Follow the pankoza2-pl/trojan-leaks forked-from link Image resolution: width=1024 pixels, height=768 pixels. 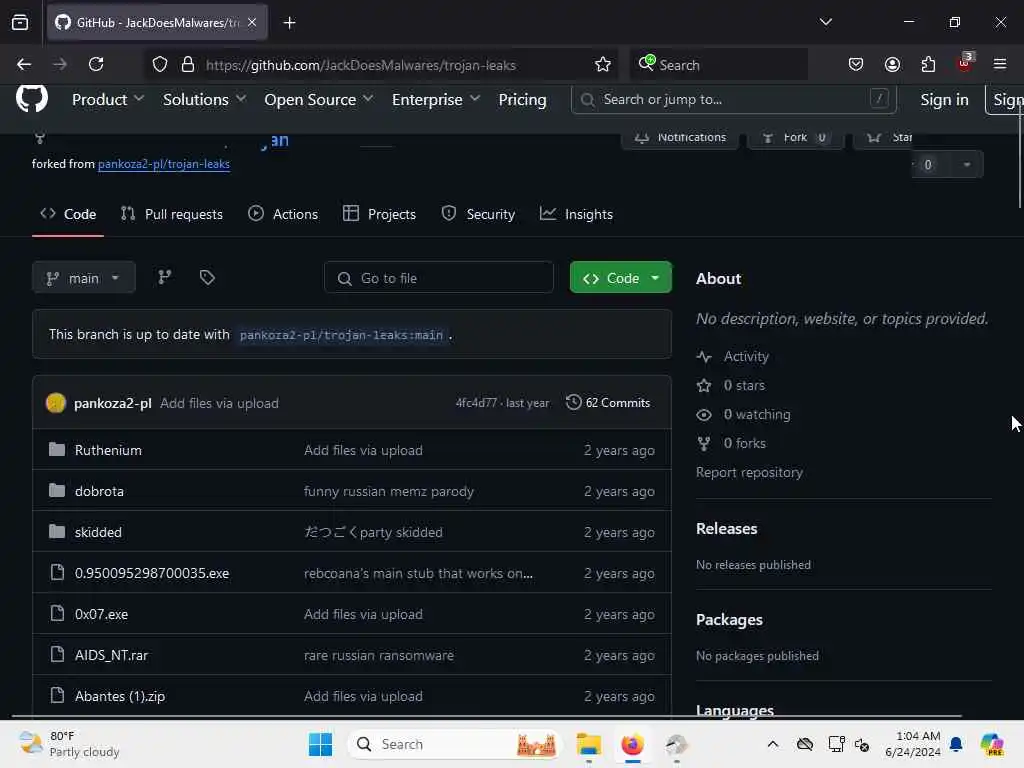164,164
